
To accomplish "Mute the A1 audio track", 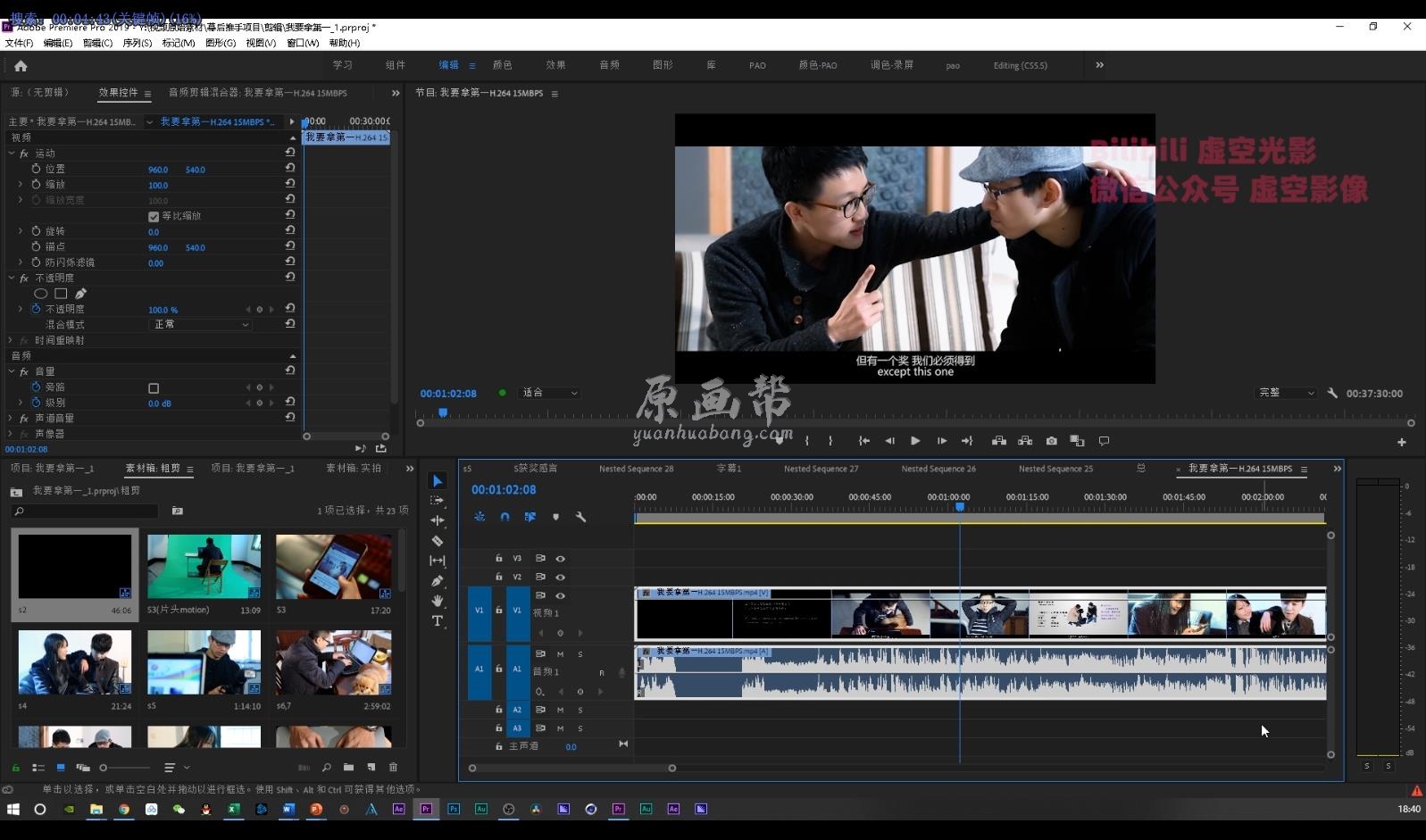I will pyautogui.click(x=560, y=654).
